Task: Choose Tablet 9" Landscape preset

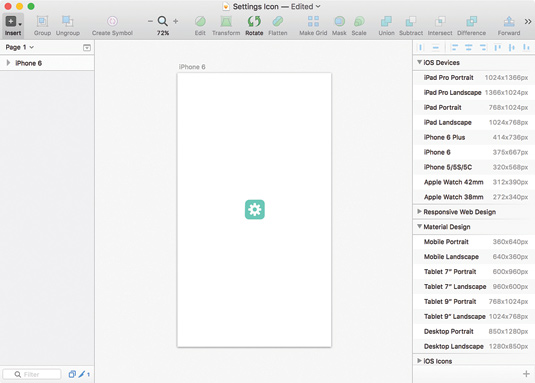Action: tap(474, 316)
